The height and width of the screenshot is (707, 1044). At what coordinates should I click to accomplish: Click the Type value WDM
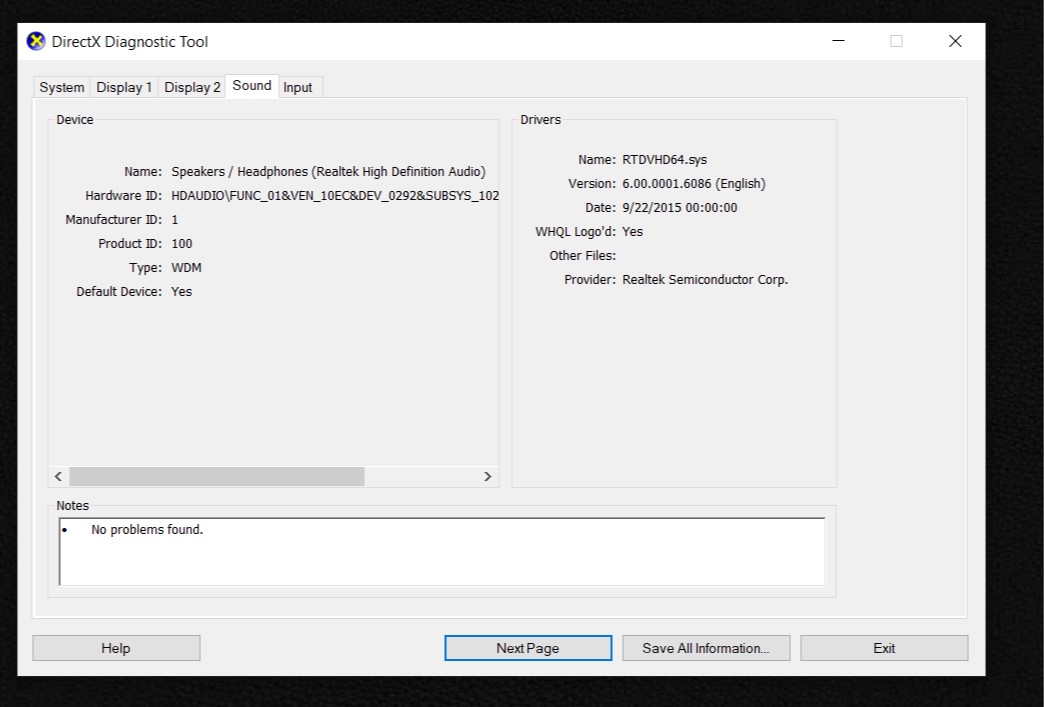click(x=186, y=268)
